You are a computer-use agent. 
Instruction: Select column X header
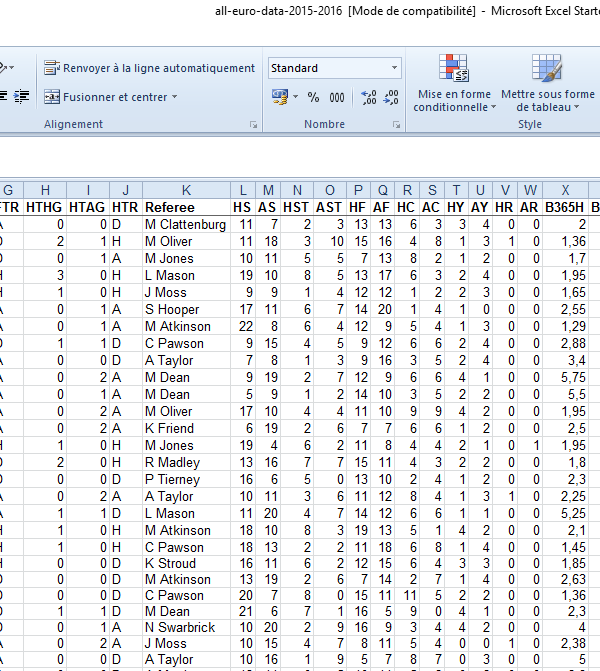tap(566, 190)
